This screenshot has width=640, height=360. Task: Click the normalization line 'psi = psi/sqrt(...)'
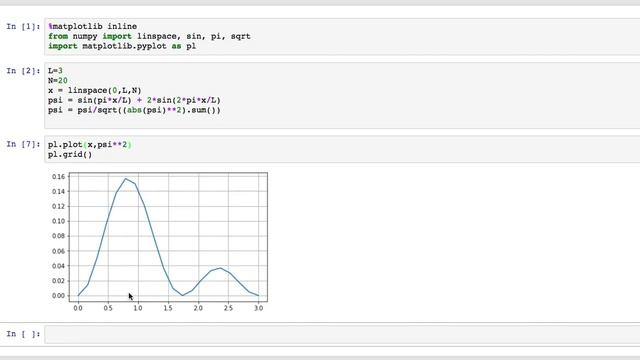click(134, 110)
